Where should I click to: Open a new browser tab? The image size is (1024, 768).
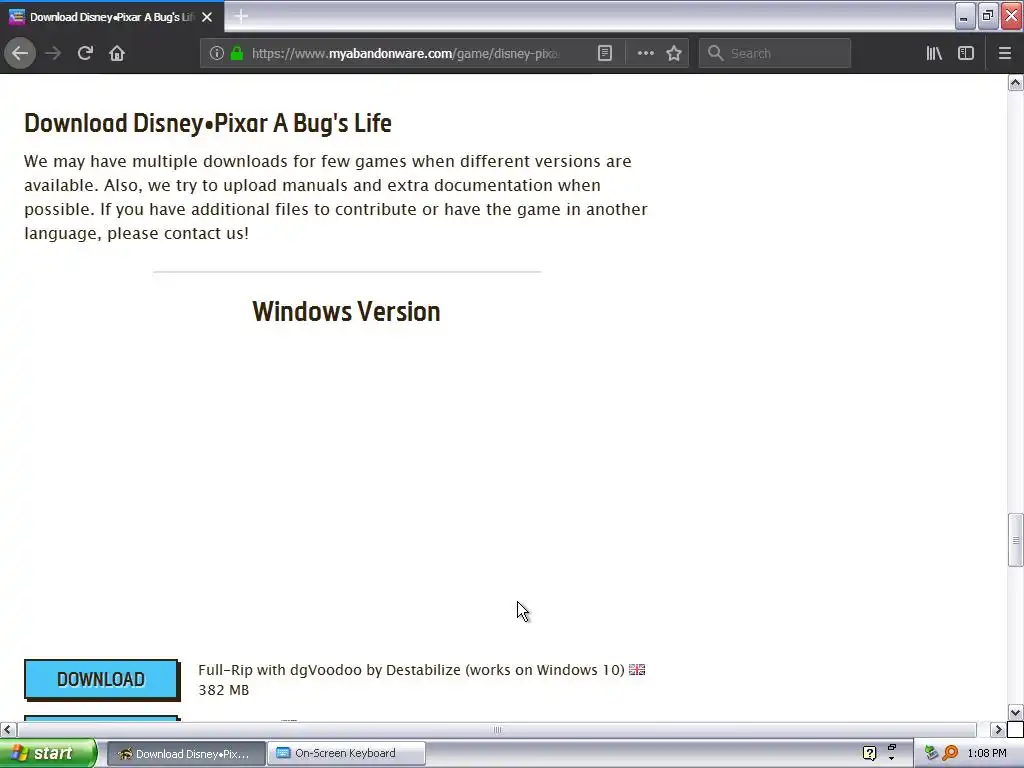coord(240,16)
